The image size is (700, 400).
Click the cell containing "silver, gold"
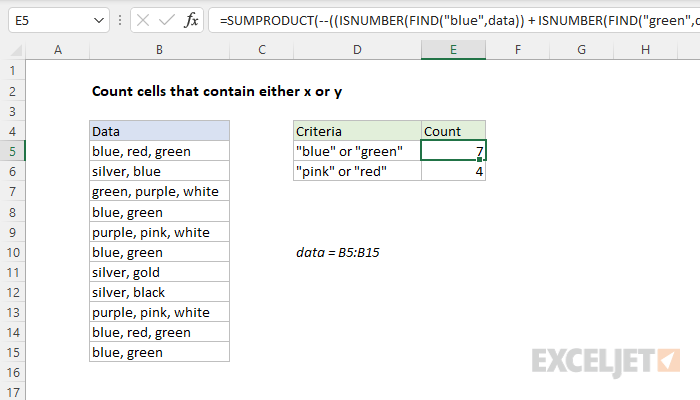pyautogui.click(x=159, y=272)
